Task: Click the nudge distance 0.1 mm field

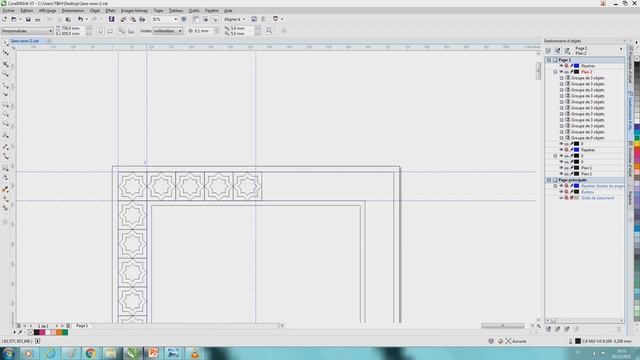Action: (x=203, y=31)
